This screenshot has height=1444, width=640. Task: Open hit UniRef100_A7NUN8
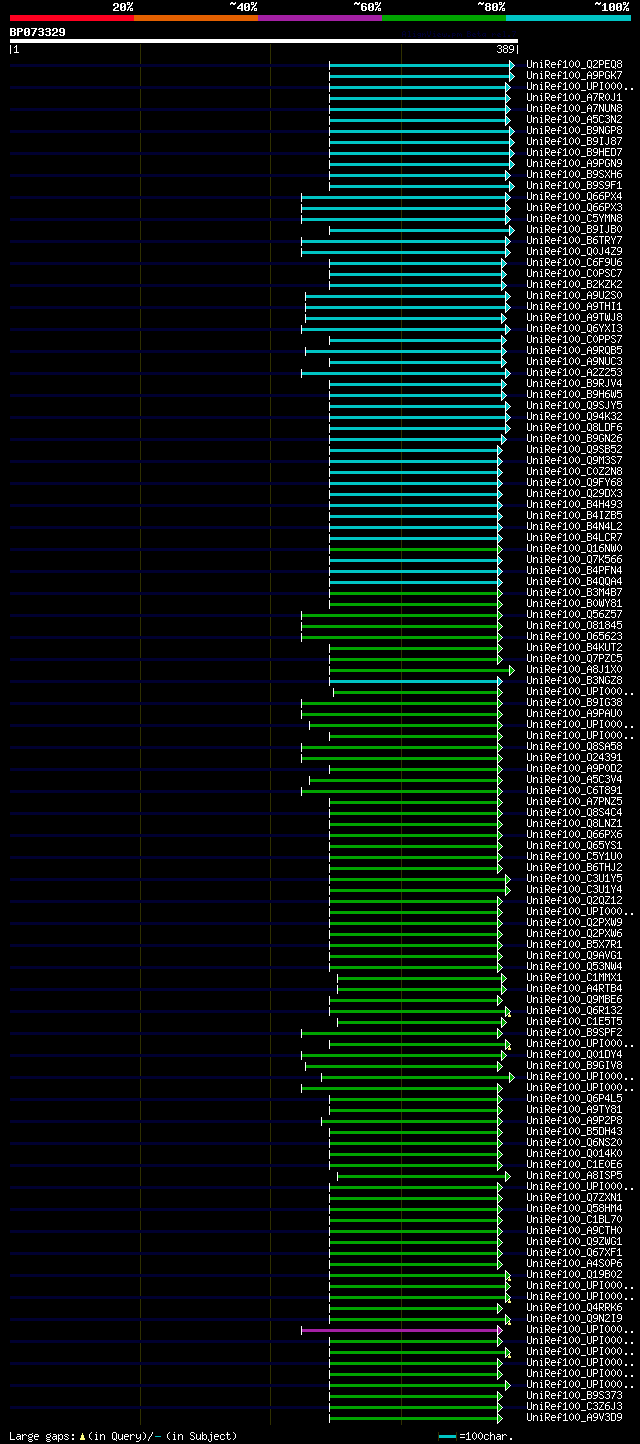pyautogui.click(x=574, y=108)
